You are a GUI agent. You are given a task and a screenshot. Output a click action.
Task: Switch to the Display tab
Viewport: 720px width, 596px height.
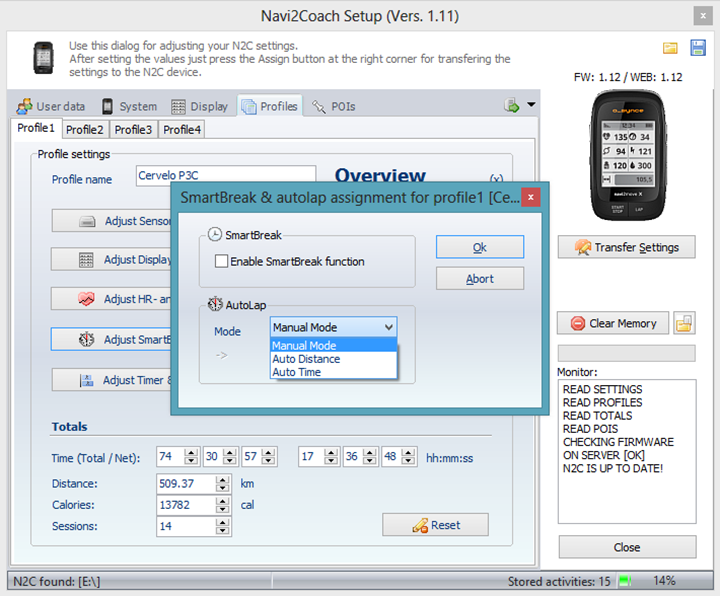(x=199, y=107)
